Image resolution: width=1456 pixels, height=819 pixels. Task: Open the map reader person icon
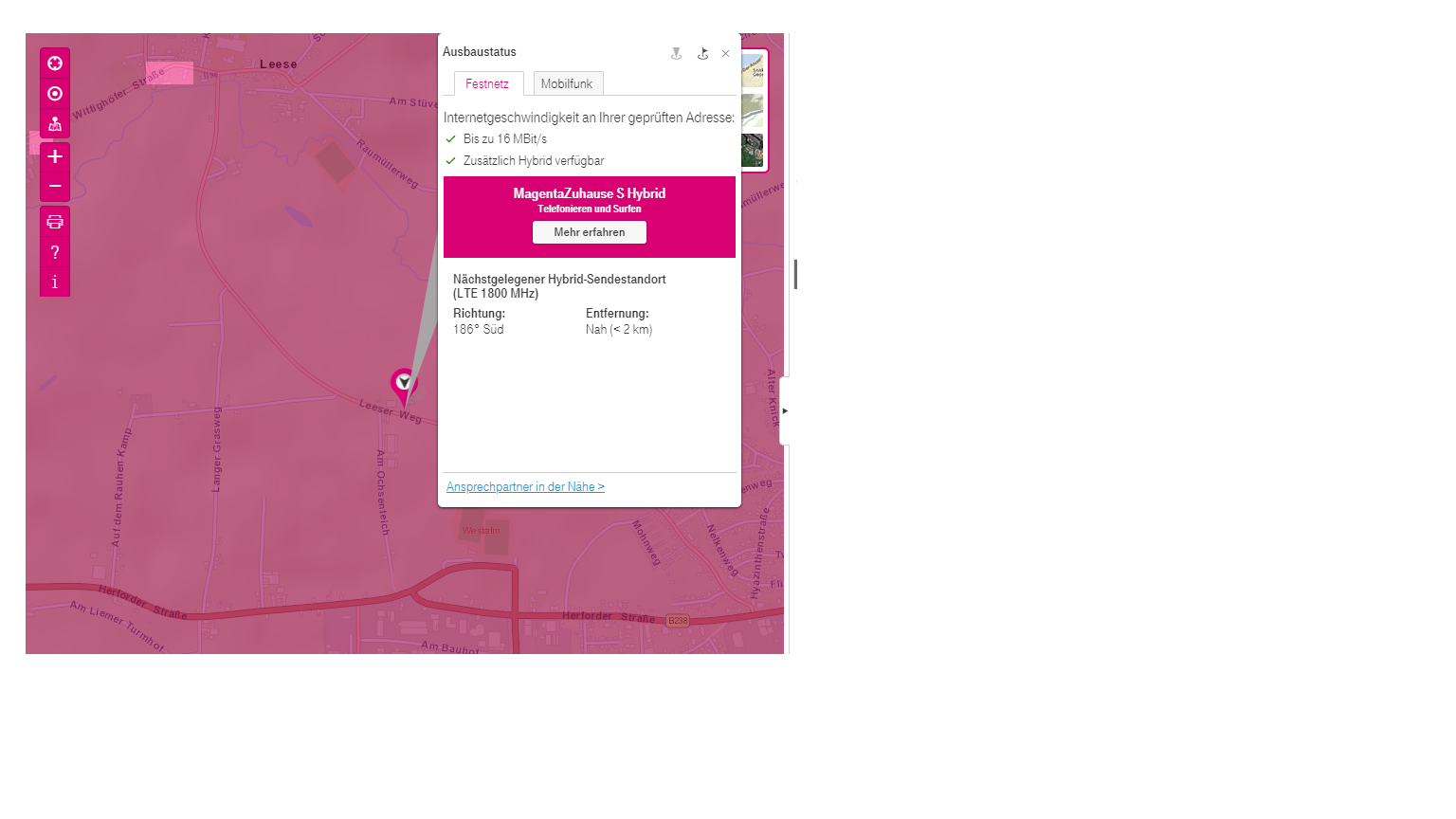point(55,124)
